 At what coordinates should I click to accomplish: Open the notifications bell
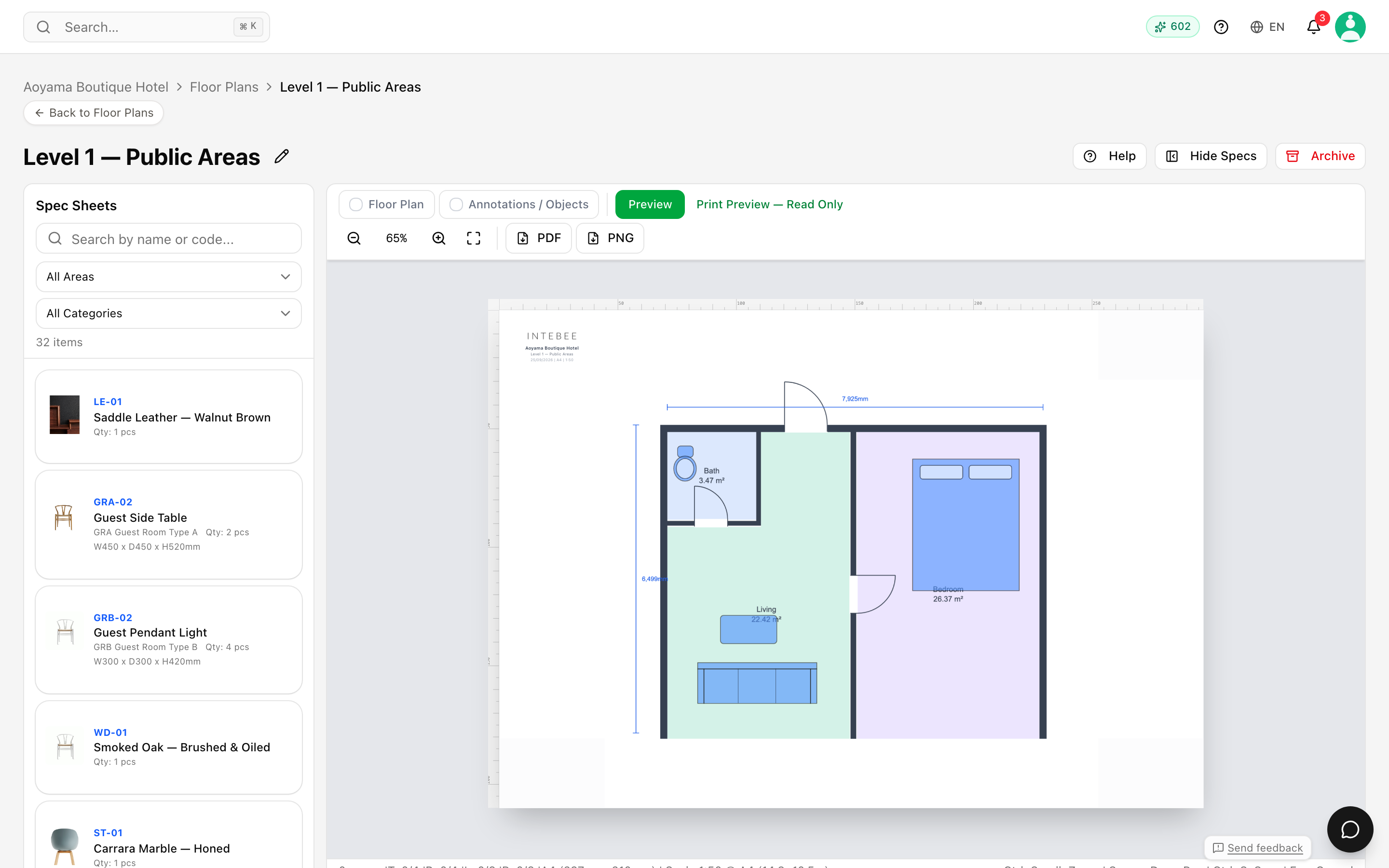[1314, 27]
